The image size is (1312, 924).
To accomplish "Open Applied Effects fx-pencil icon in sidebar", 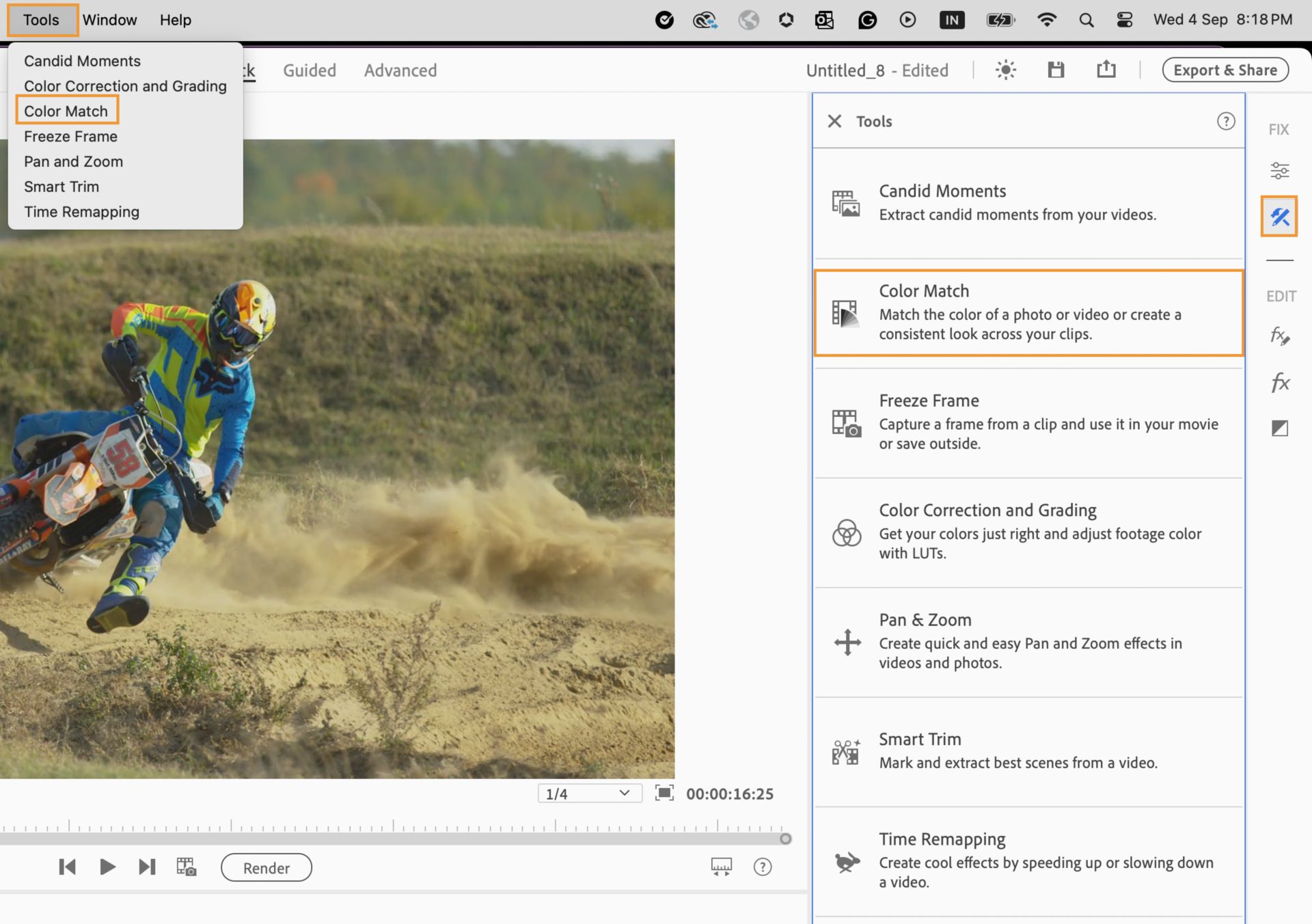I will [1280, 336].
